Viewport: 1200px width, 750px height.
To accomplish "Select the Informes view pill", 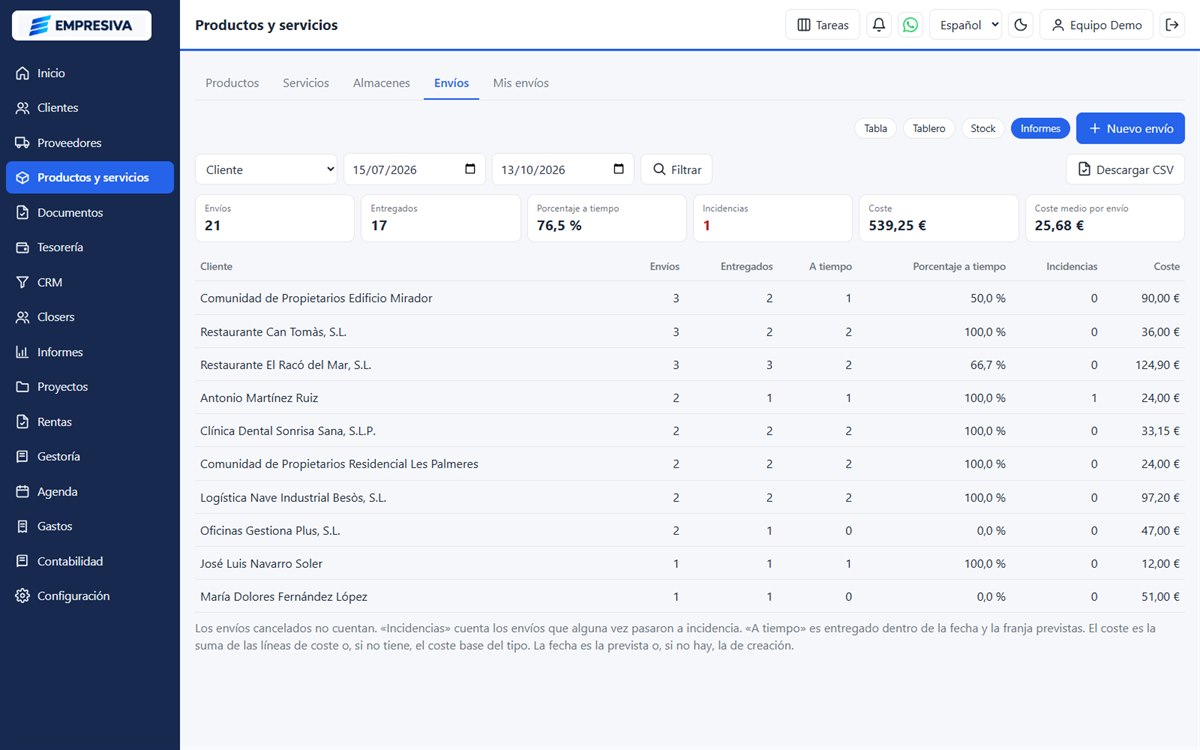I will point(1040,129).
